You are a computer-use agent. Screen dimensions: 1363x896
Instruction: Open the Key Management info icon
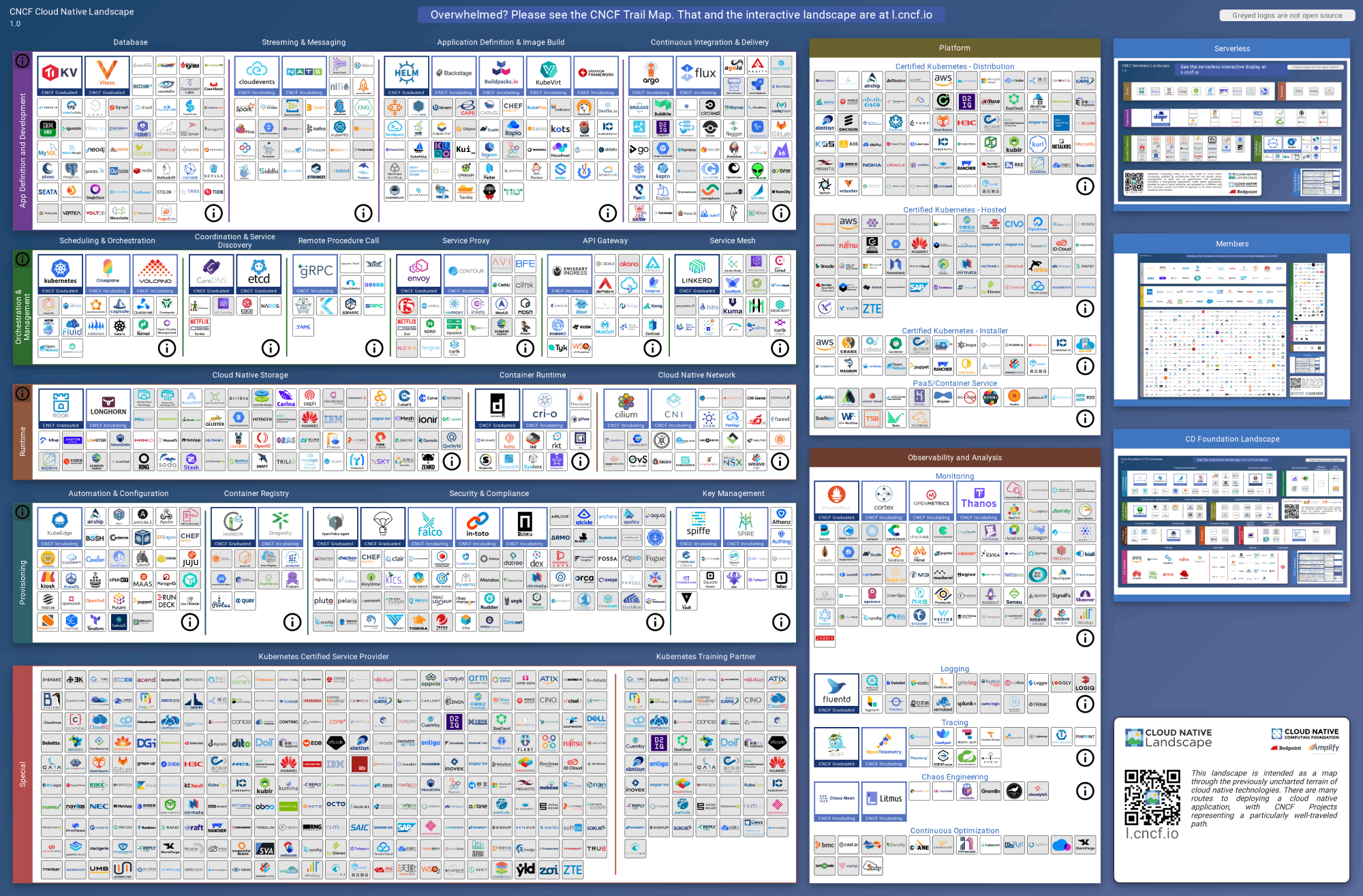click(781, 621)
